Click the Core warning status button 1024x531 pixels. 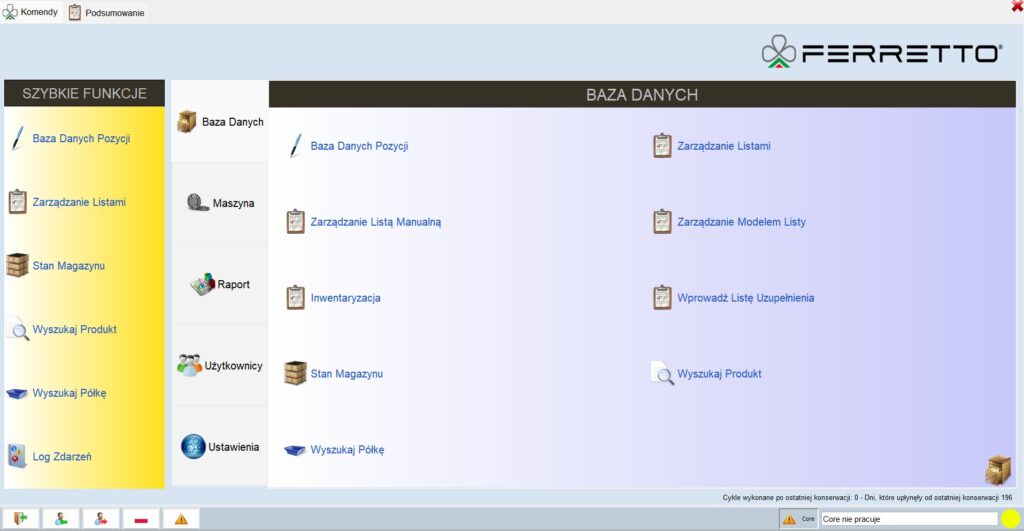pos(798,519)
